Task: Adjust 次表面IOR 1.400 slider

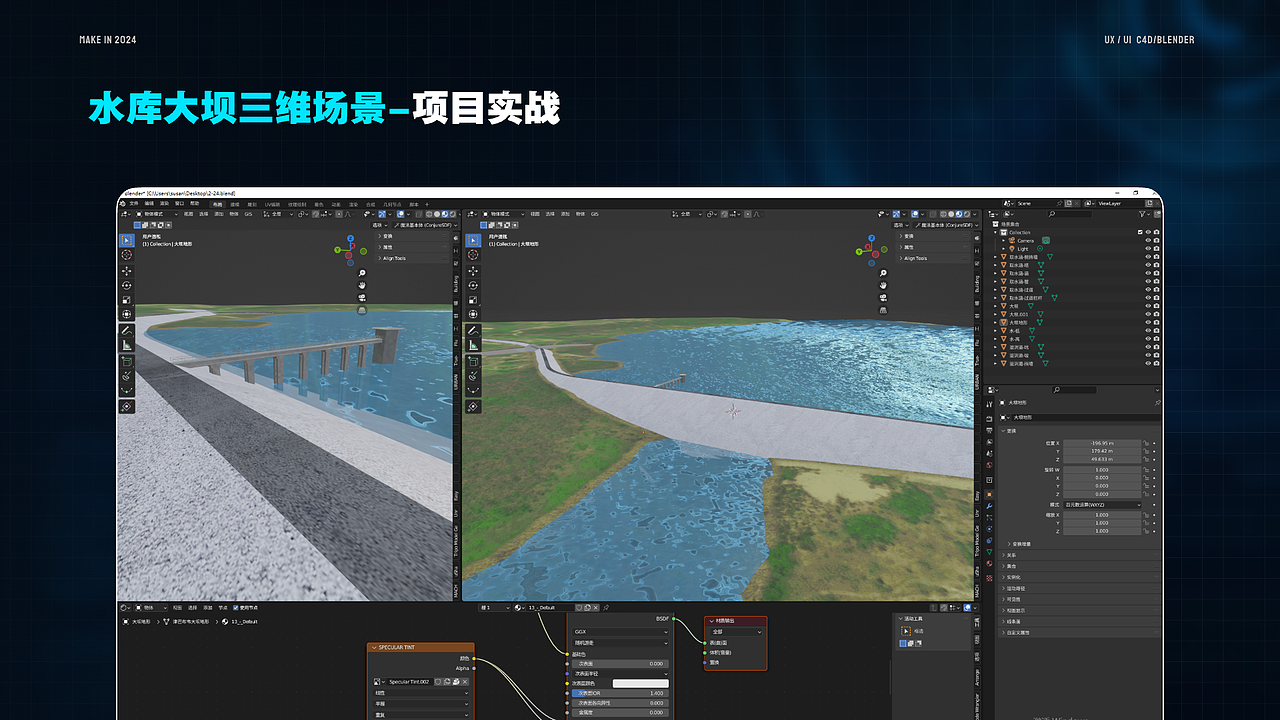Action: [x=620, y=693]
